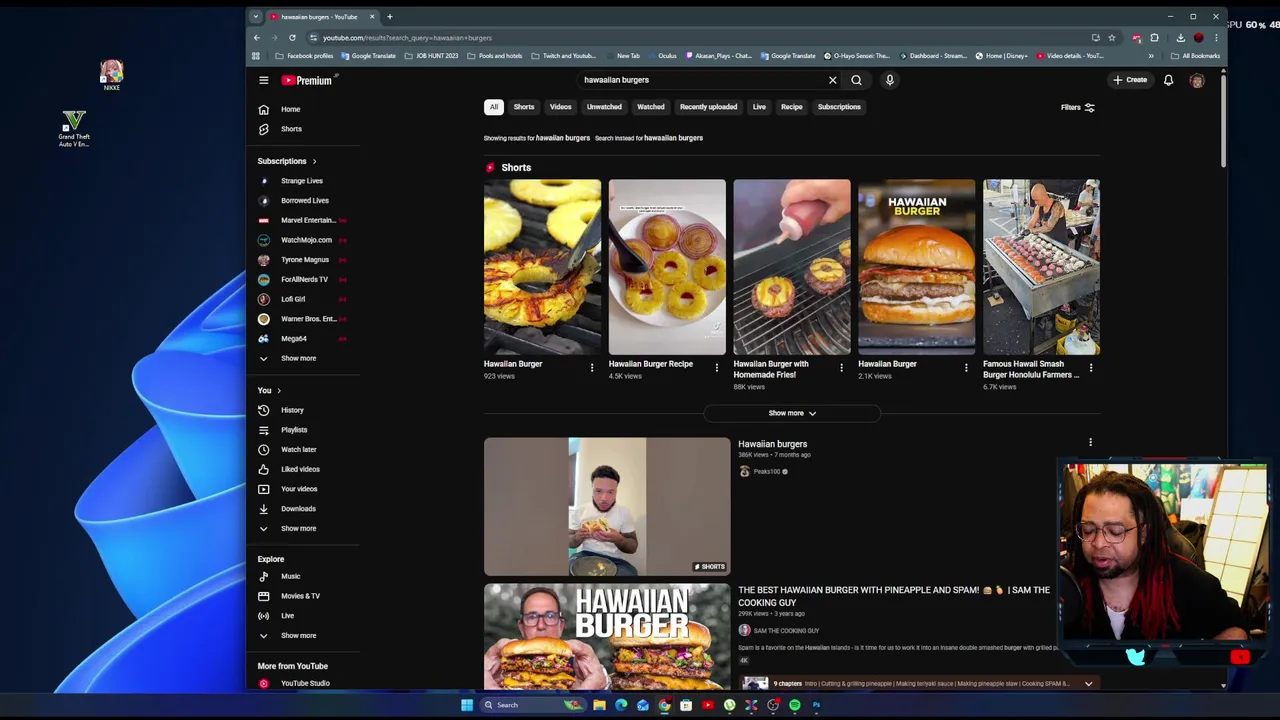
Task: Open the Peaks100 channel link
Action: tap(767, 471)
